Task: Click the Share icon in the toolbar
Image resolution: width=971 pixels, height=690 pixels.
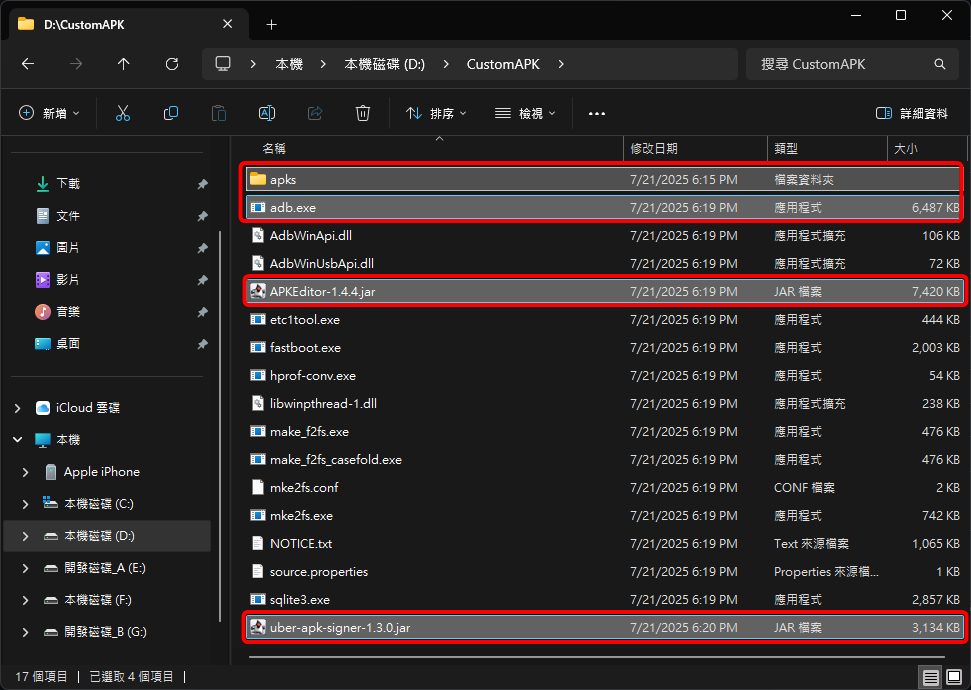Action: click(x=314, y=113)
